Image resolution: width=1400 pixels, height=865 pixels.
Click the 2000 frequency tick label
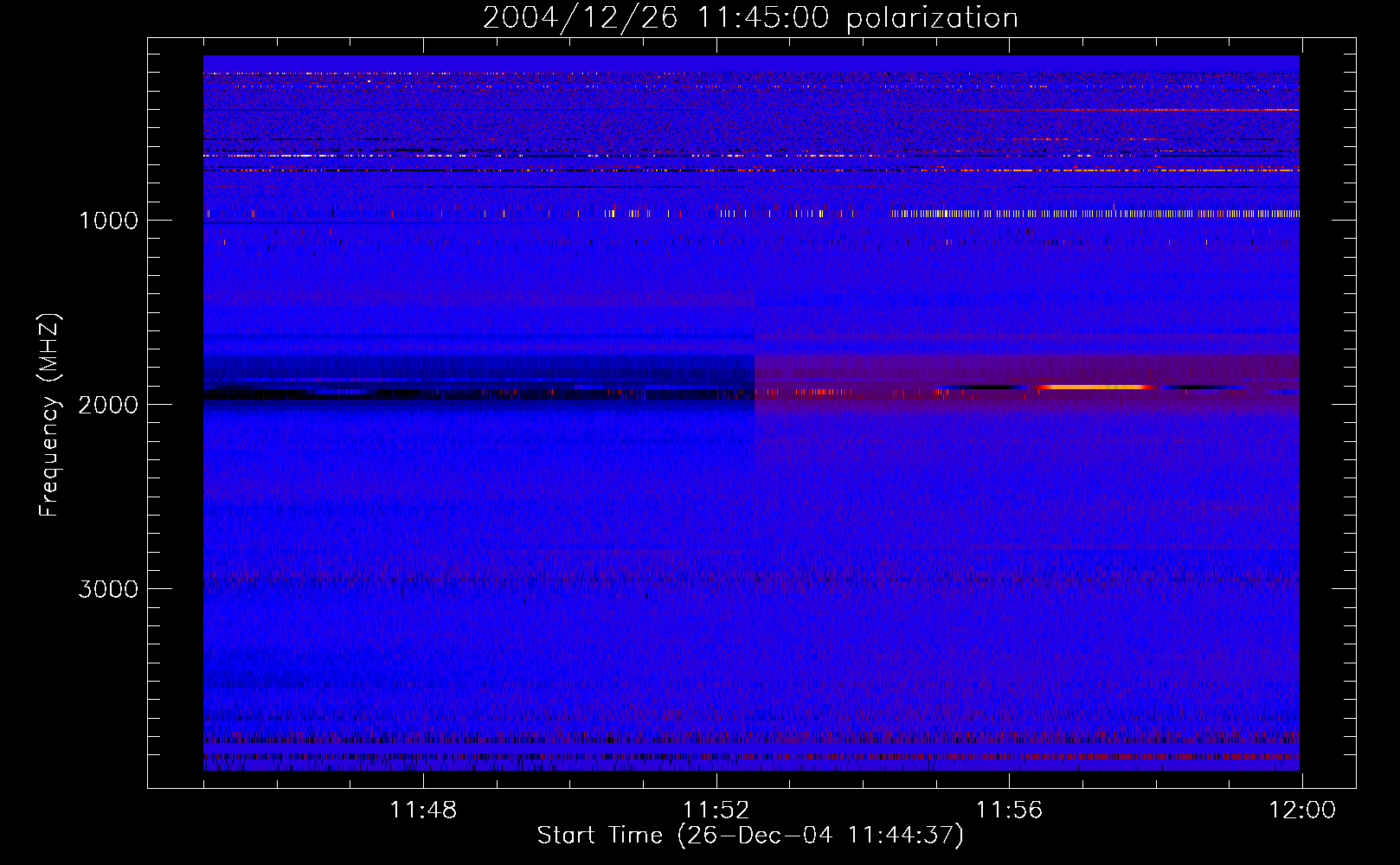click(x=108, y=404)
